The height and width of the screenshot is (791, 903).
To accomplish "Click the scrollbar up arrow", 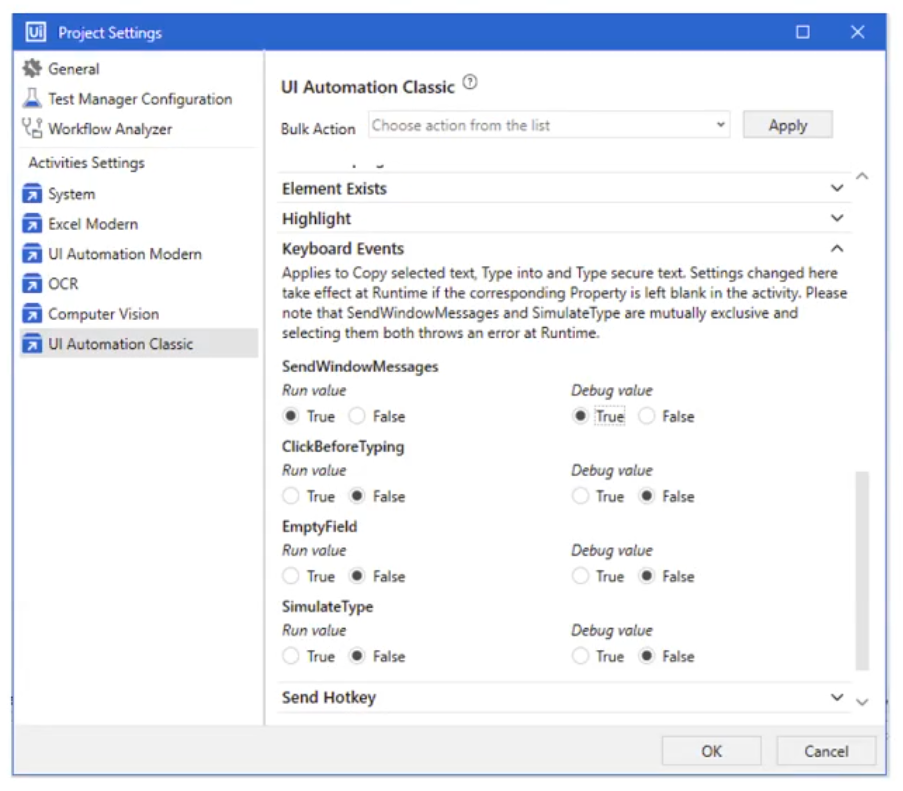I will pyautogui.click(x=862, y=176).
